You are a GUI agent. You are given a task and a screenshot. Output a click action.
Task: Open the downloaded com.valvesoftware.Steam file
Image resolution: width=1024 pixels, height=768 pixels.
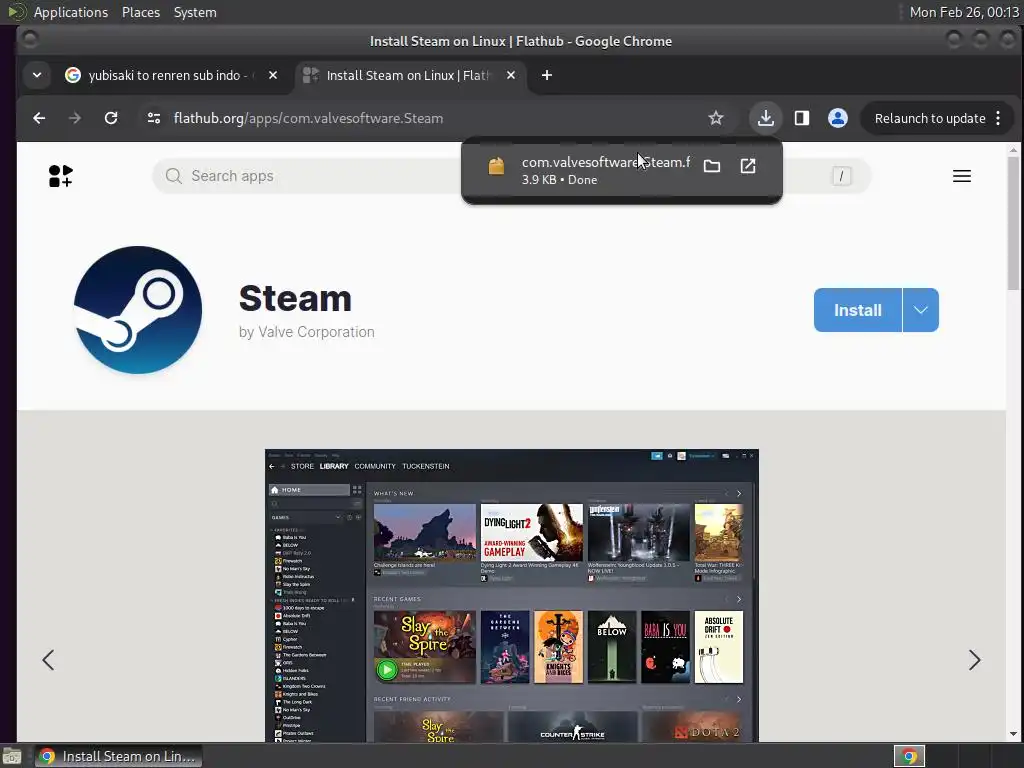605,162
